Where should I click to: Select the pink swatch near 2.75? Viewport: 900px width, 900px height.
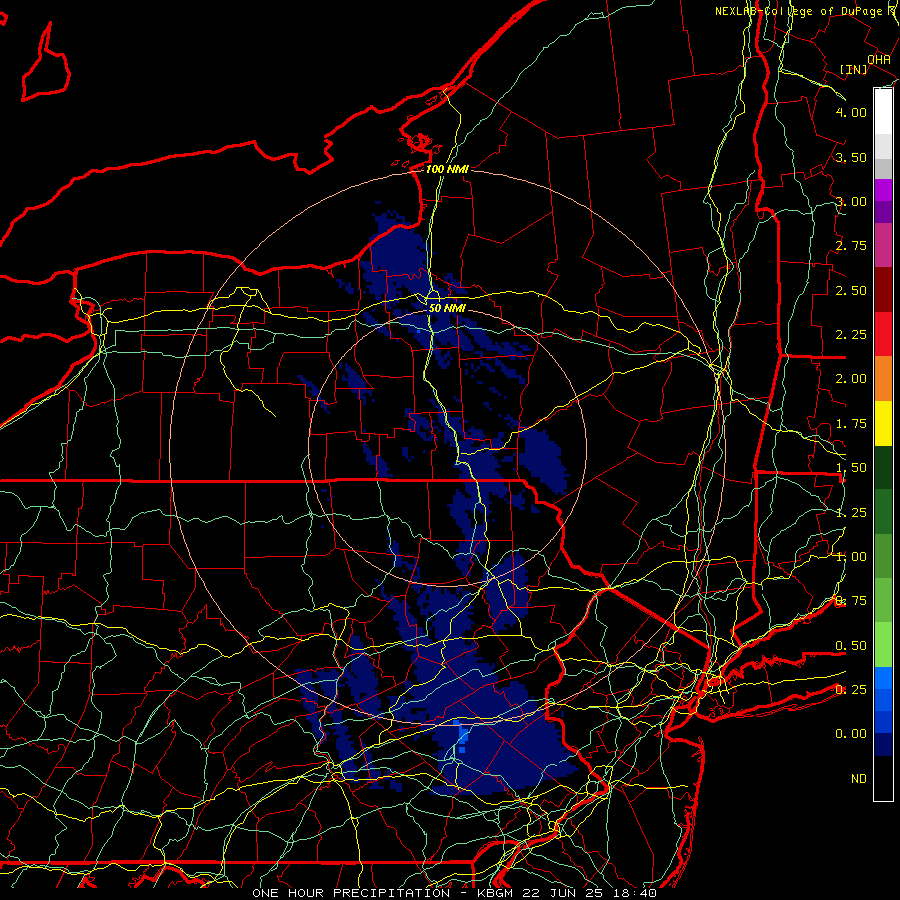(883, 246)
